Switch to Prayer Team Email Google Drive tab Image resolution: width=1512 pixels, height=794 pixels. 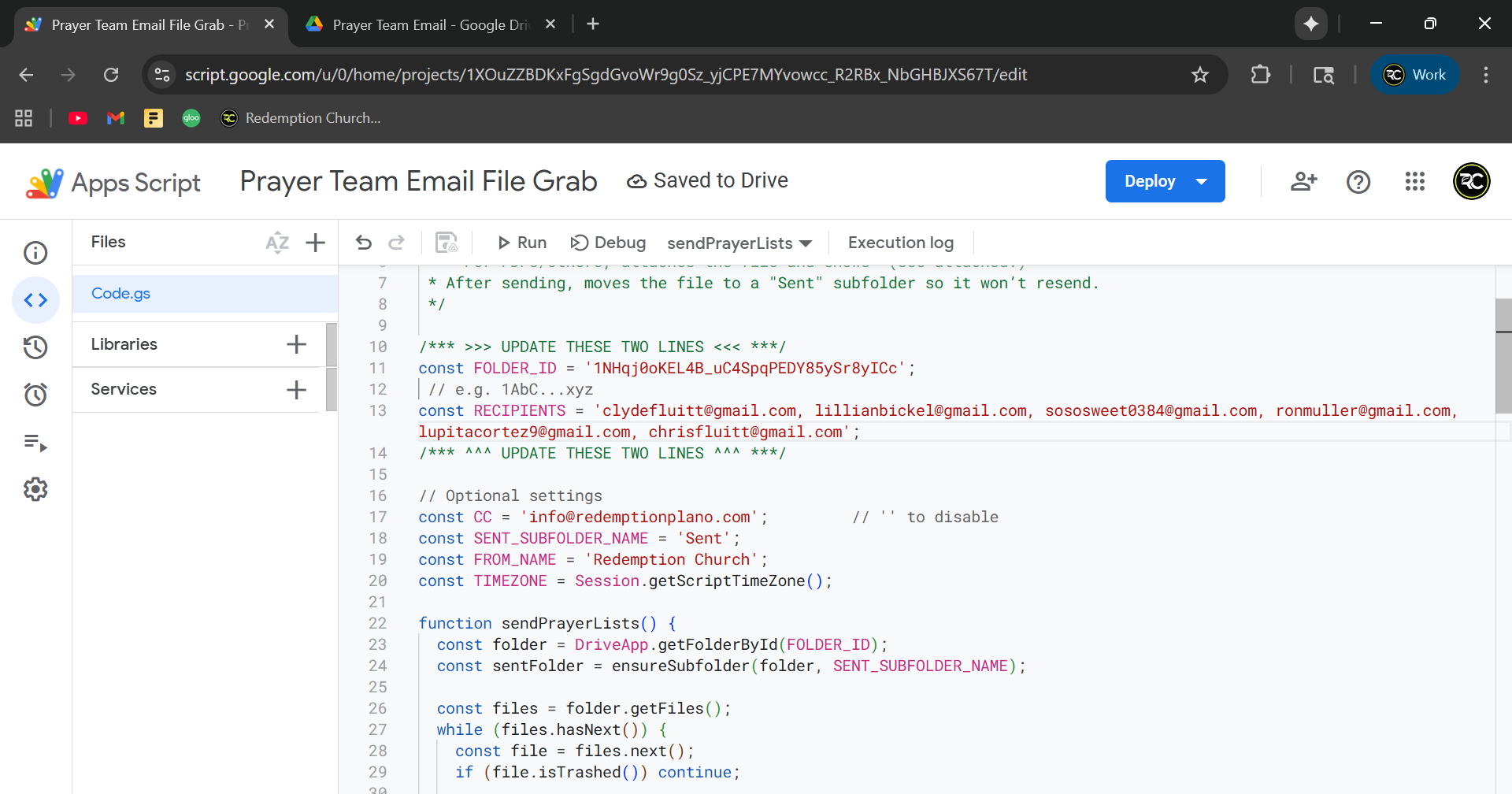[429, 24]
